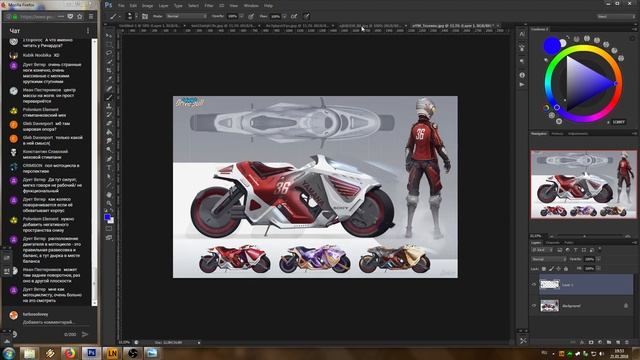640x360 pixels.
Task: Open the Image menu
Action: pos(147,6)
